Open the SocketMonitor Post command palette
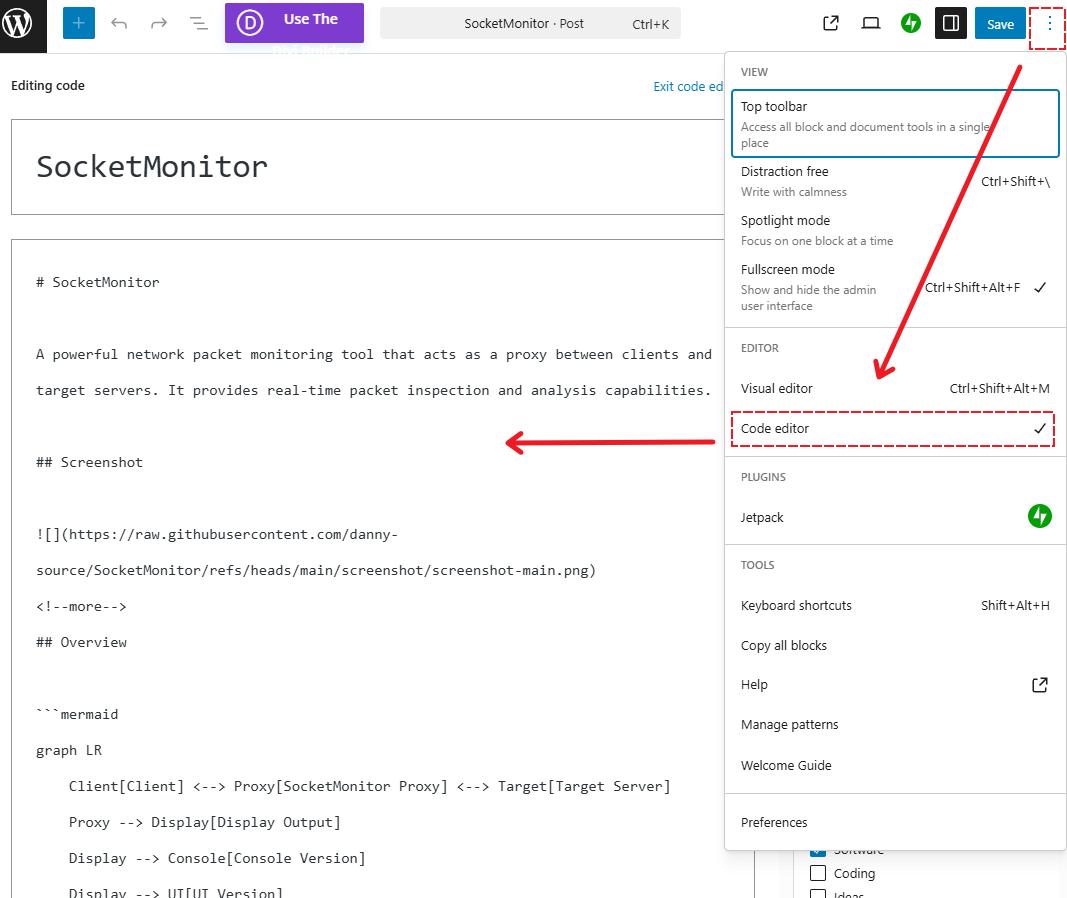 pos(530,24)
